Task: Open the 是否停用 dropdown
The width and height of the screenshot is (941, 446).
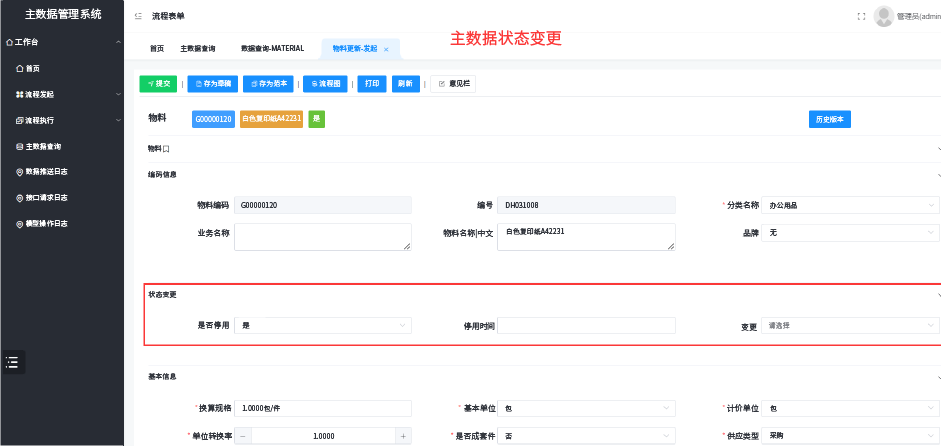Action: tap(323, 325)
